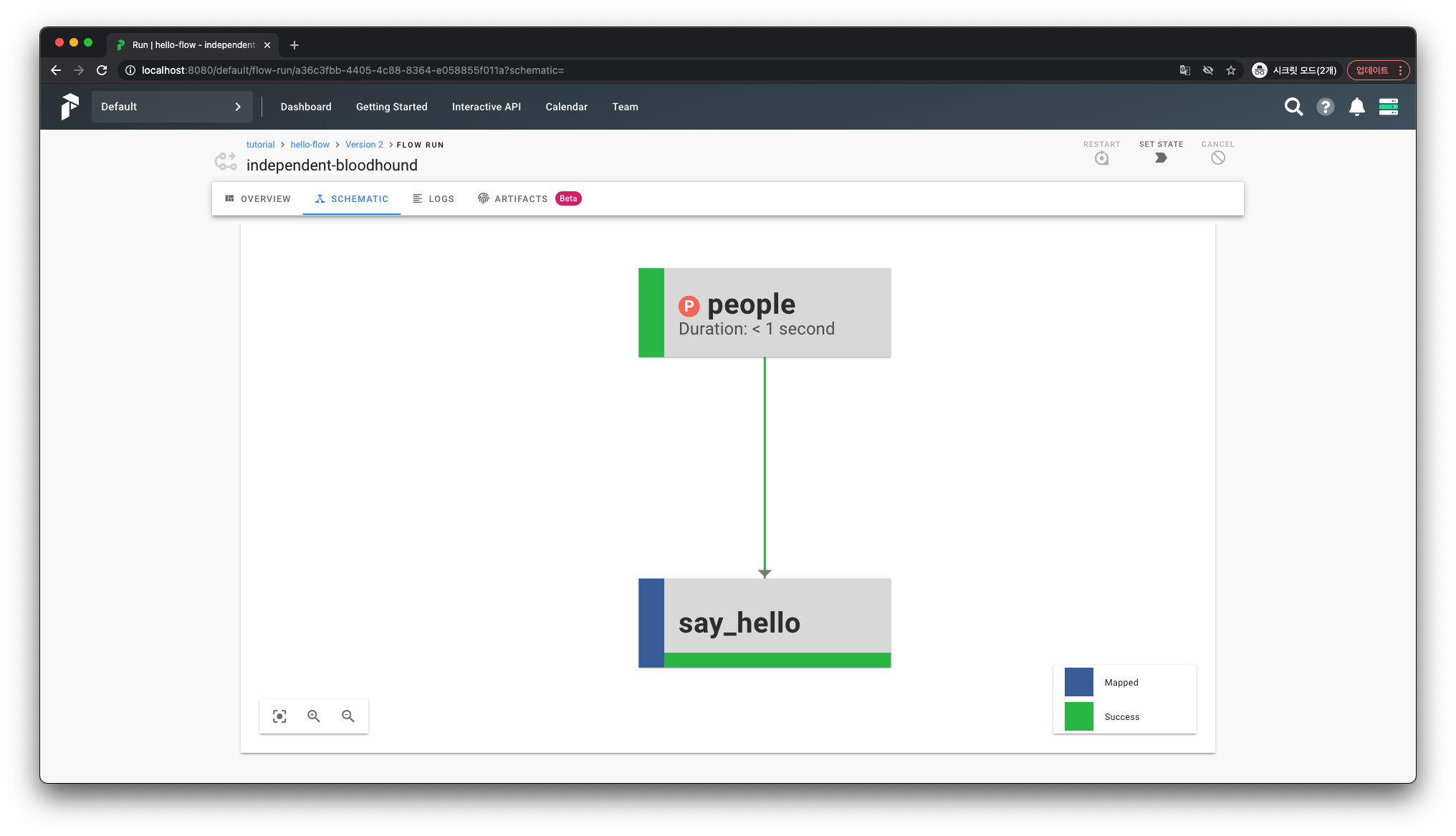Zoom out of the schematic
Screen dimensions: 1456x836
[x=348, y=716]
